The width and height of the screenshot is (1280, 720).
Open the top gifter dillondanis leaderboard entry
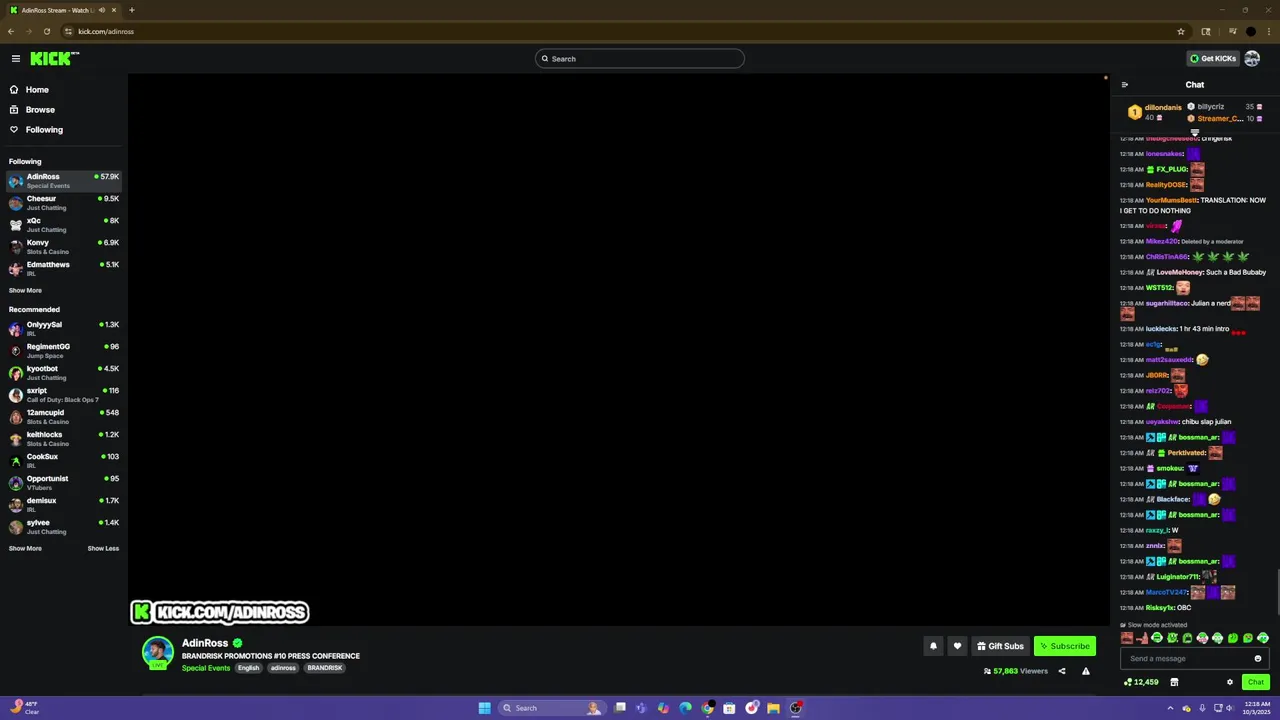point(1156,112)
